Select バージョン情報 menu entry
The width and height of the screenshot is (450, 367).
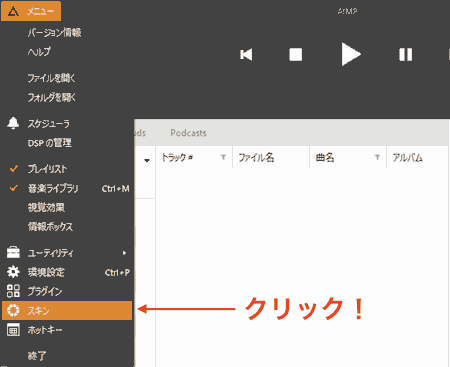[x=54, y=32]
